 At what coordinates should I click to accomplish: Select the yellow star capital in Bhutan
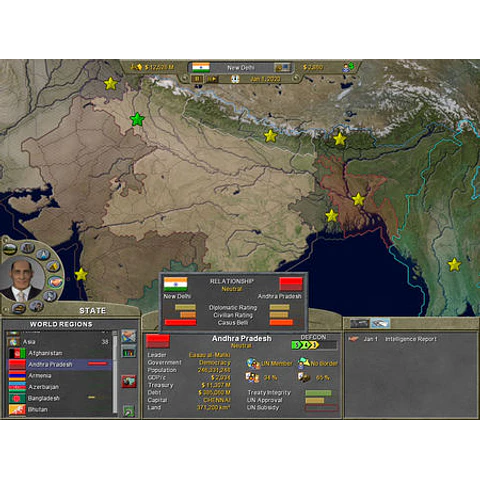(340, 139)
